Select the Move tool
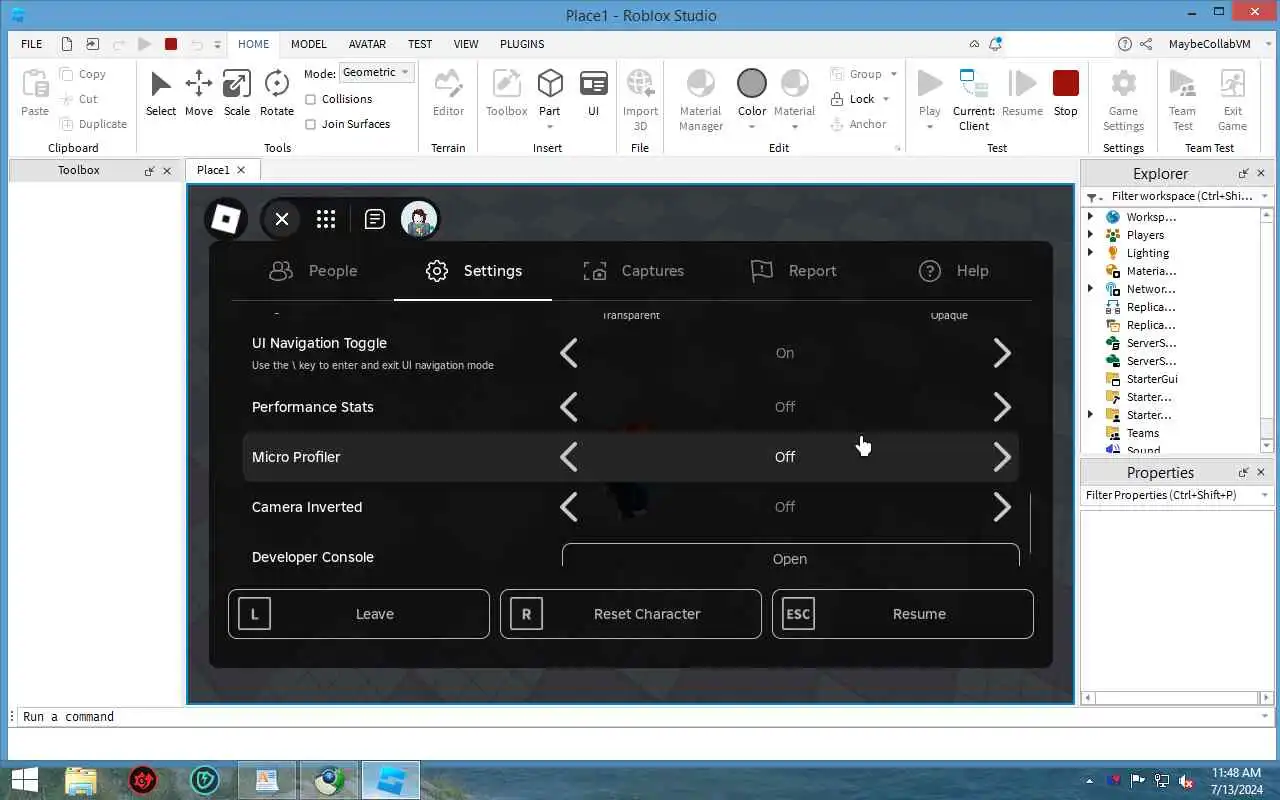The width and height of the screenshot is (1280, 800). (198, 94)
